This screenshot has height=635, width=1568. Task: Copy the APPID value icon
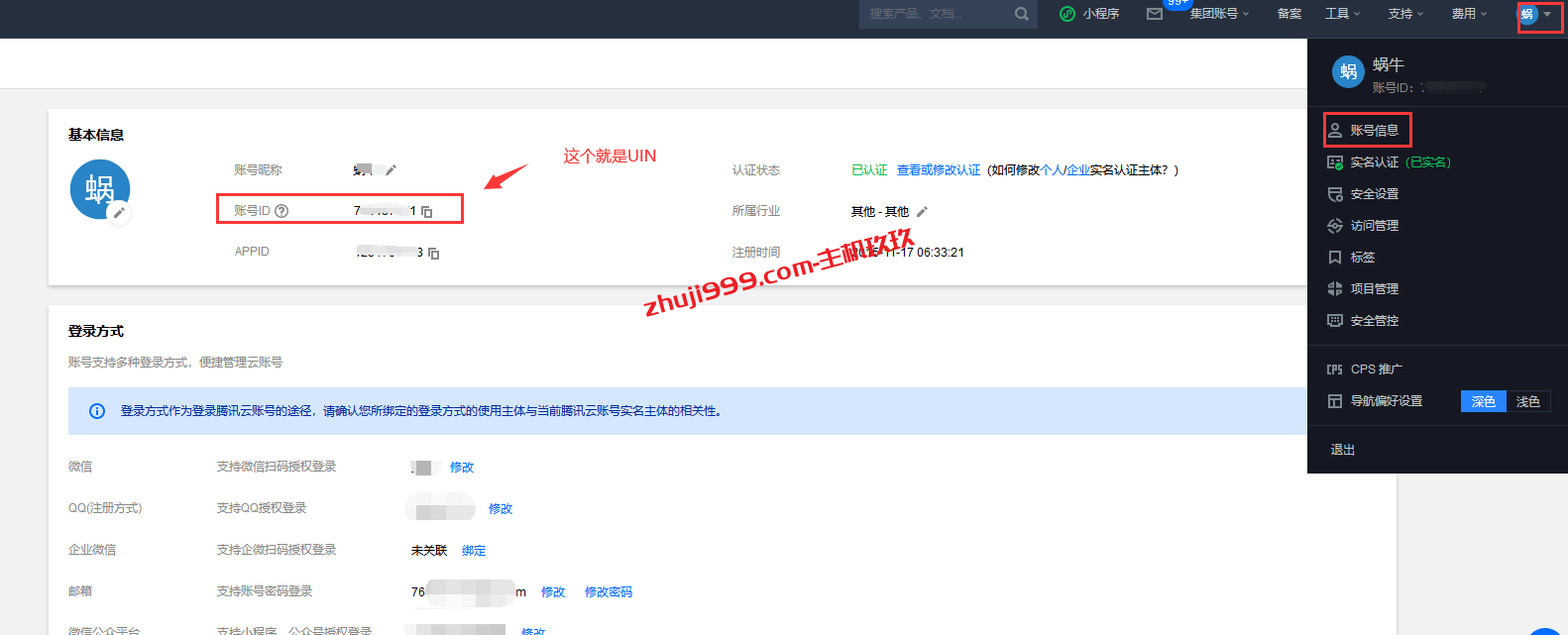[433, 254]
